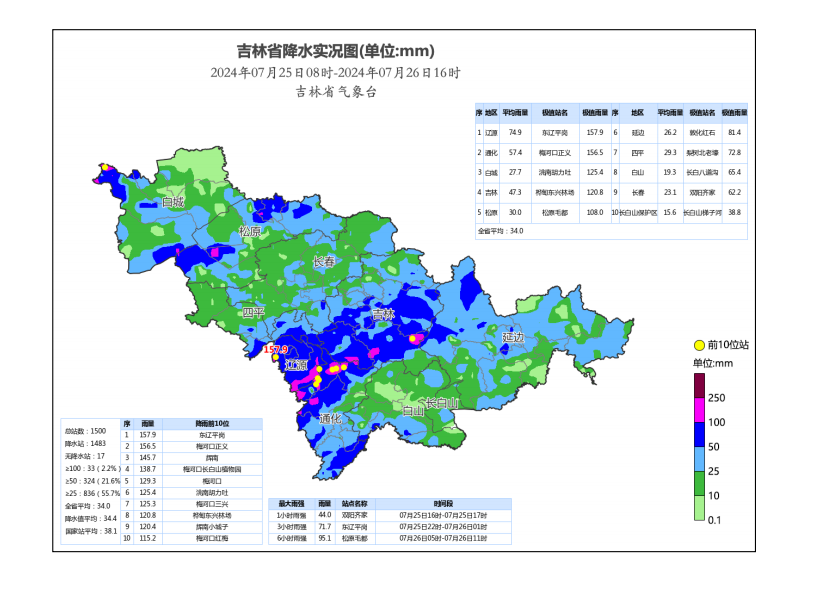Select the 东辽平岗 cell in top-10 table
The image size is (834, 596).
[x=212, y=435]
